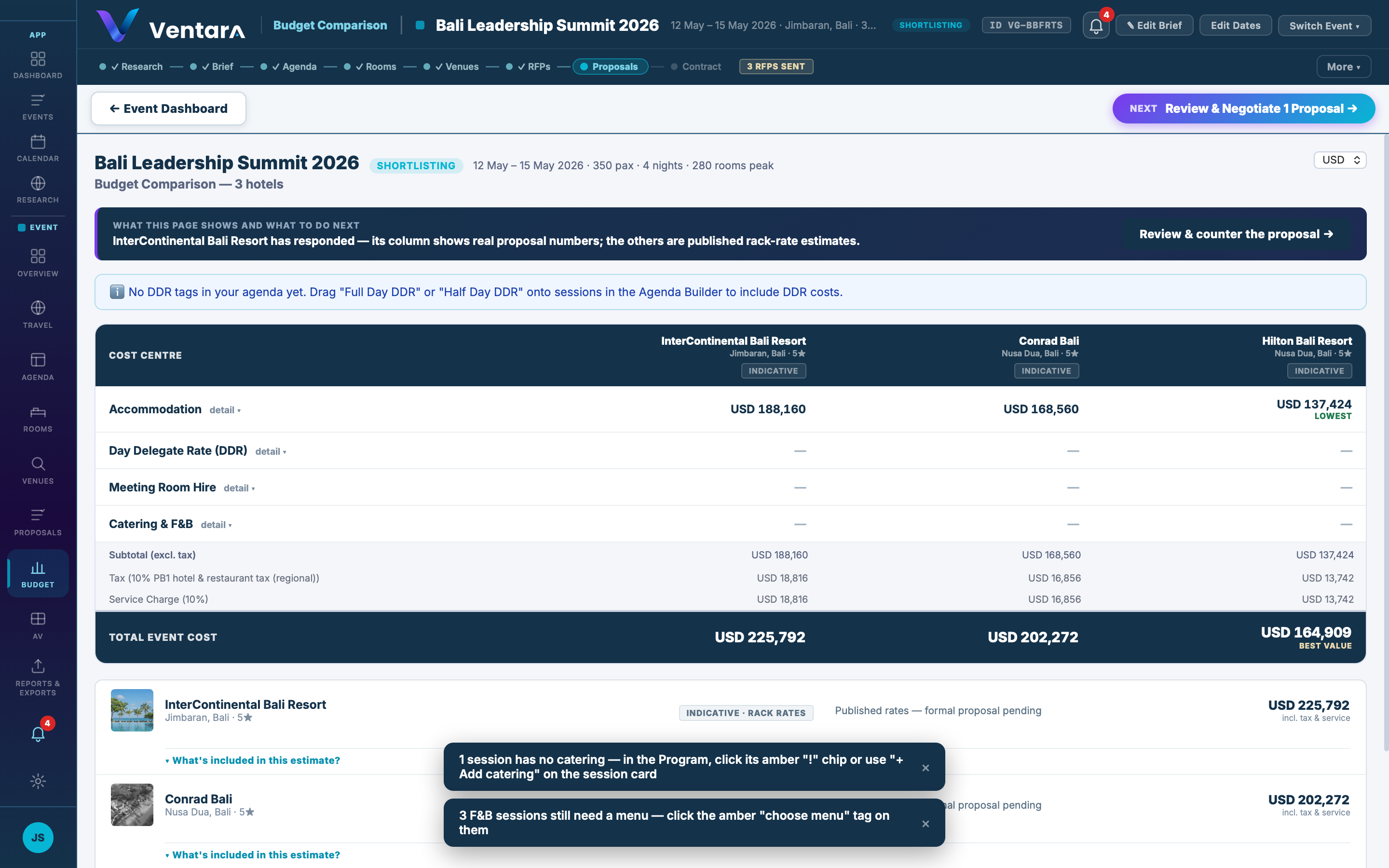Expand Catering & F&B detail
Viewport: 1389px width, 868px height.
(x=216, y=525)
